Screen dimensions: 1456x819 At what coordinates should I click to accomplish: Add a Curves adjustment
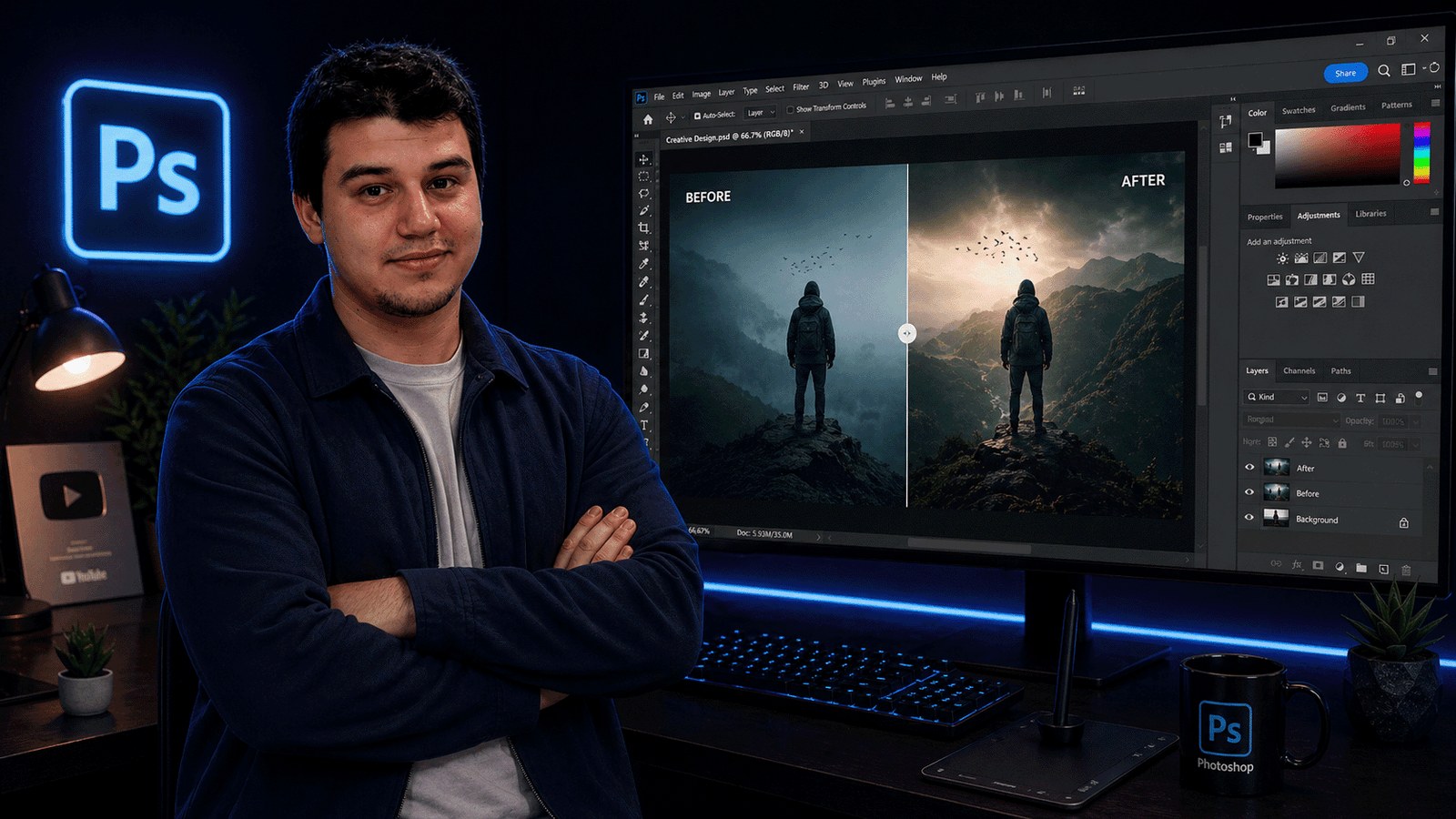[x=1320, y=258]
